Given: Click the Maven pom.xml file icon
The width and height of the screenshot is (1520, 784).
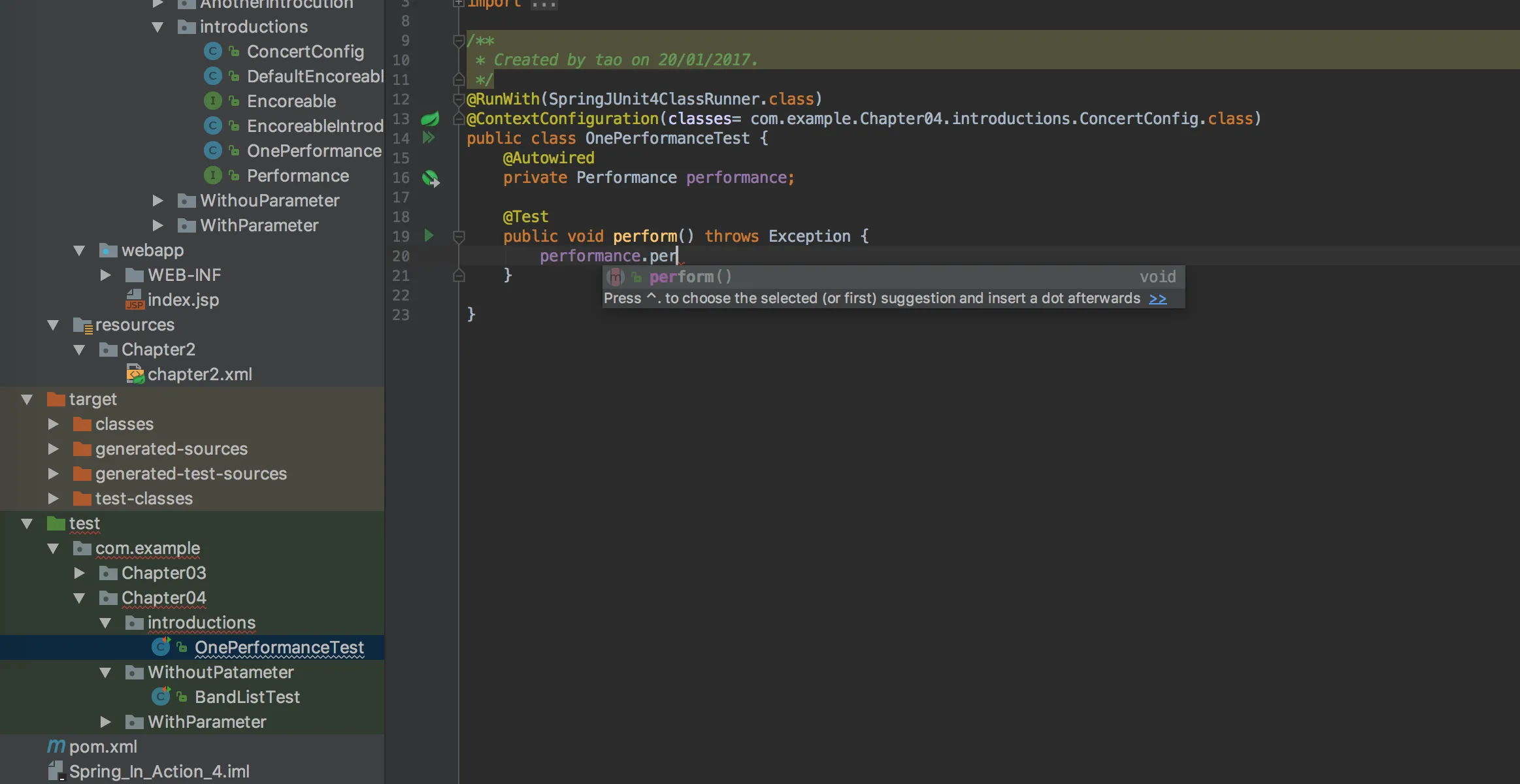Looking at the screenshot, I should pyautogui.click(x=56, y=746).
